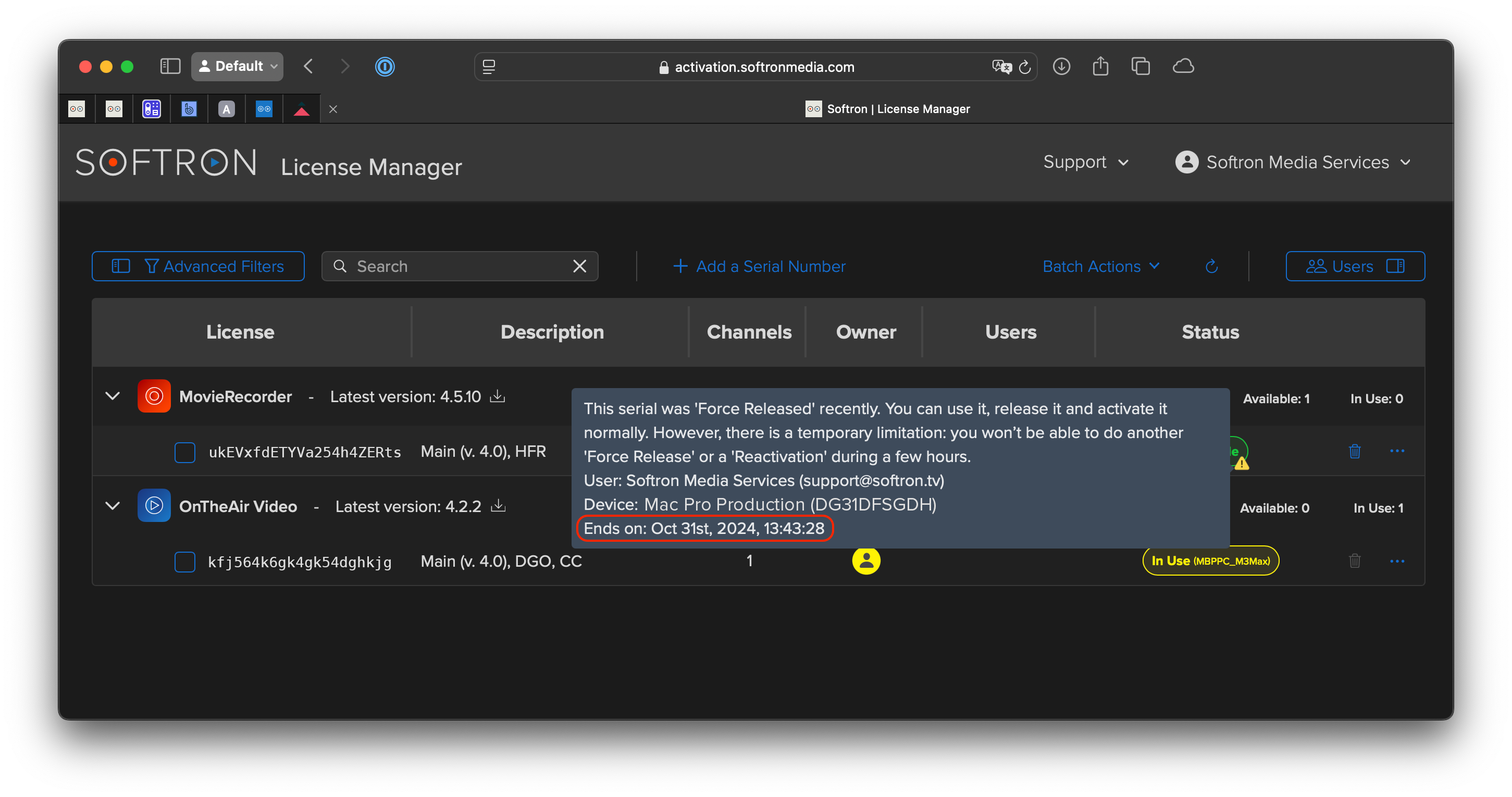Collapse the MovieRecorder group
1512x797 pixels.
(x=113, y=396)
